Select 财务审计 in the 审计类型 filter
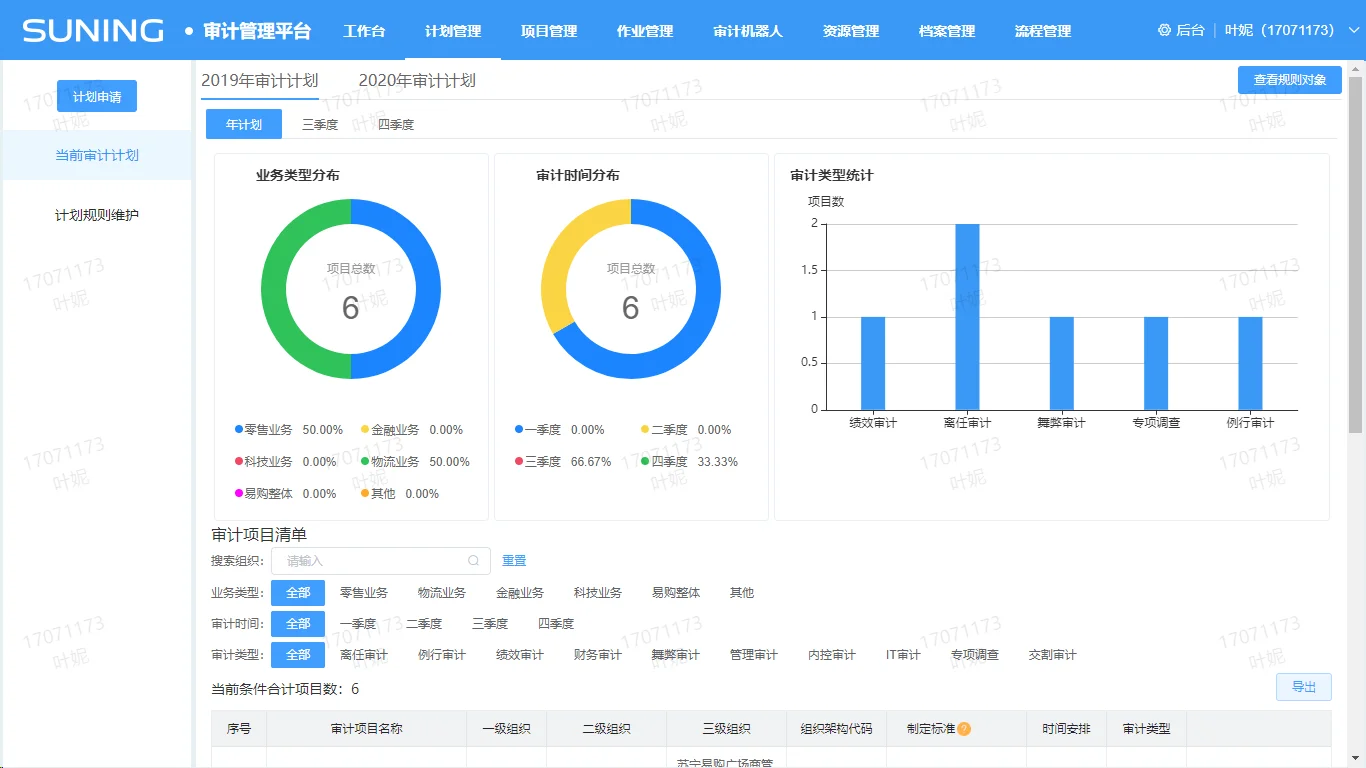The height and width of the screenshot is (768, 1366). click(x=598, y=655)
